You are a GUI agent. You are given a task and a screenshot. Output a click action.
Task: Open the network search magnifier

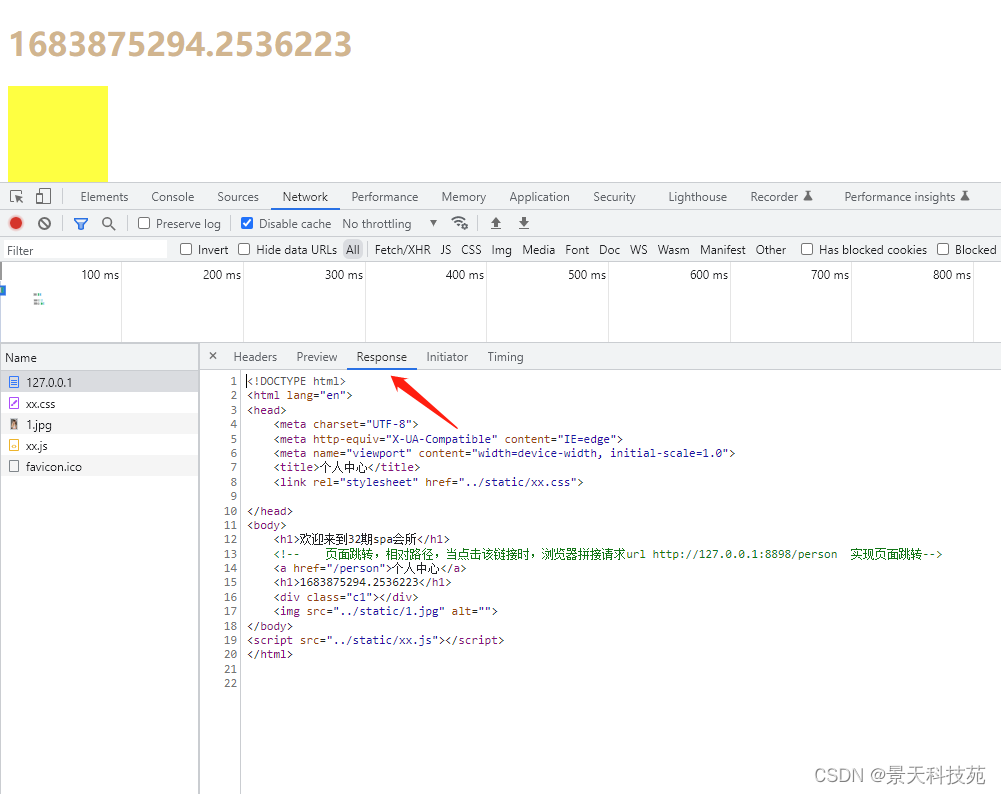pyautogui.click(x=109, y=223)
